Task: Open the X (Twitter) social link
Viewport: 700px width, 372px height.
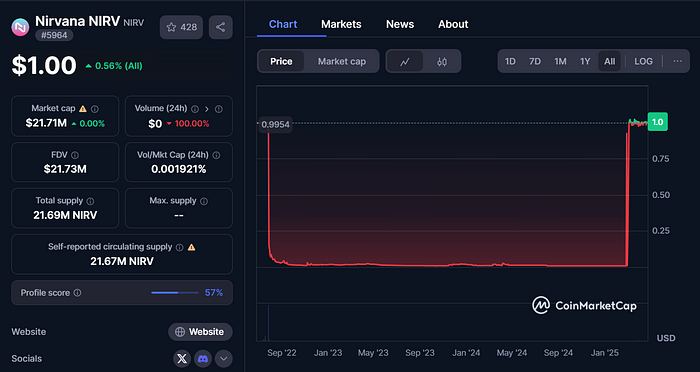Action: [182, 359]
